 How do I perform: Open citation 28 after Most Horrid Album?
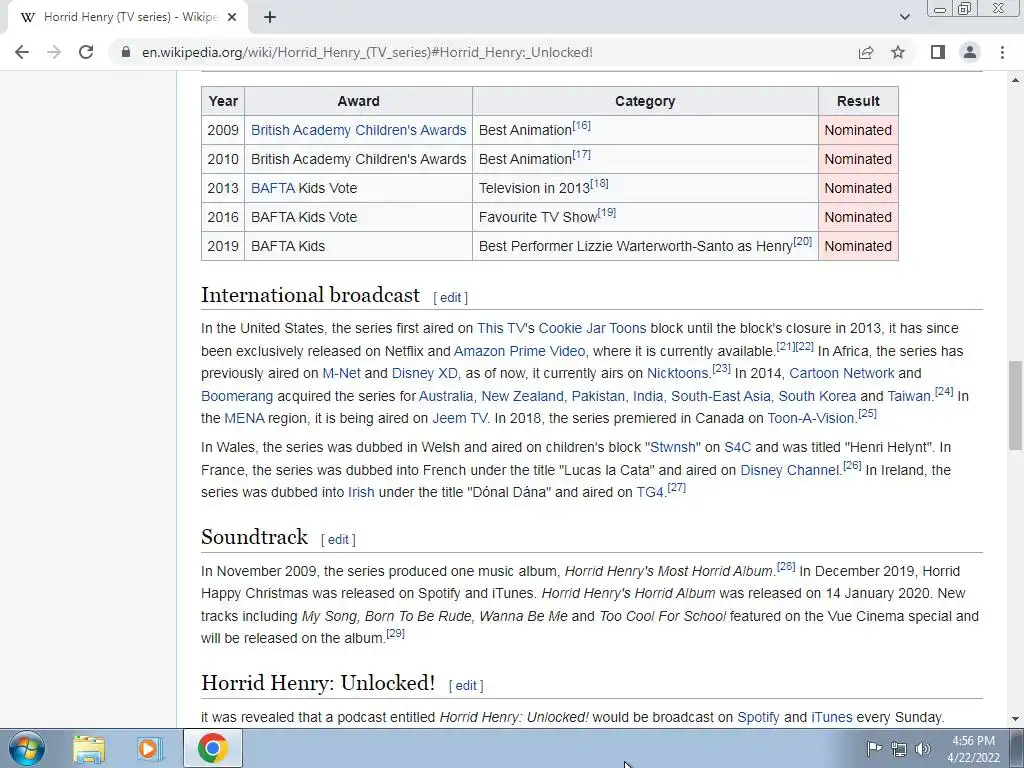786,566
